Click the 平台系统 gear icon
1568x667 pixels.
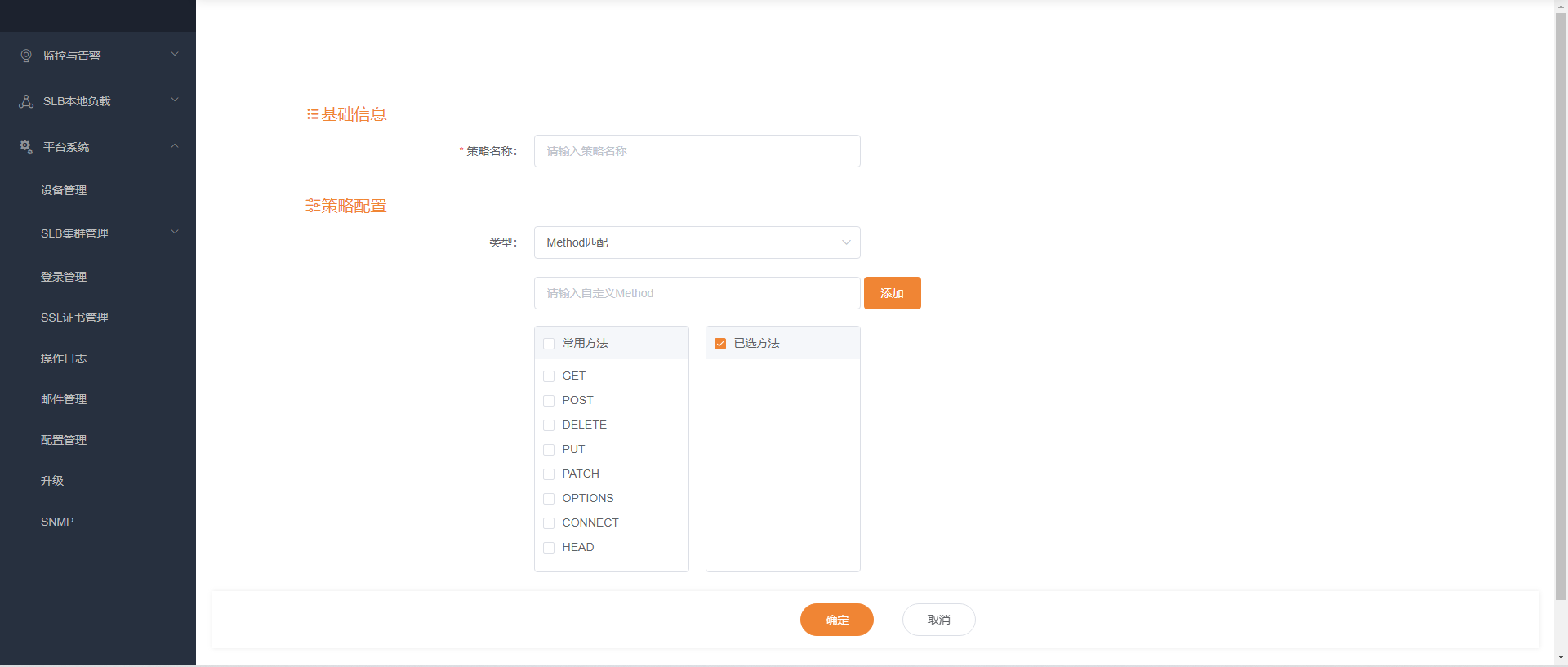click(26, 147)
